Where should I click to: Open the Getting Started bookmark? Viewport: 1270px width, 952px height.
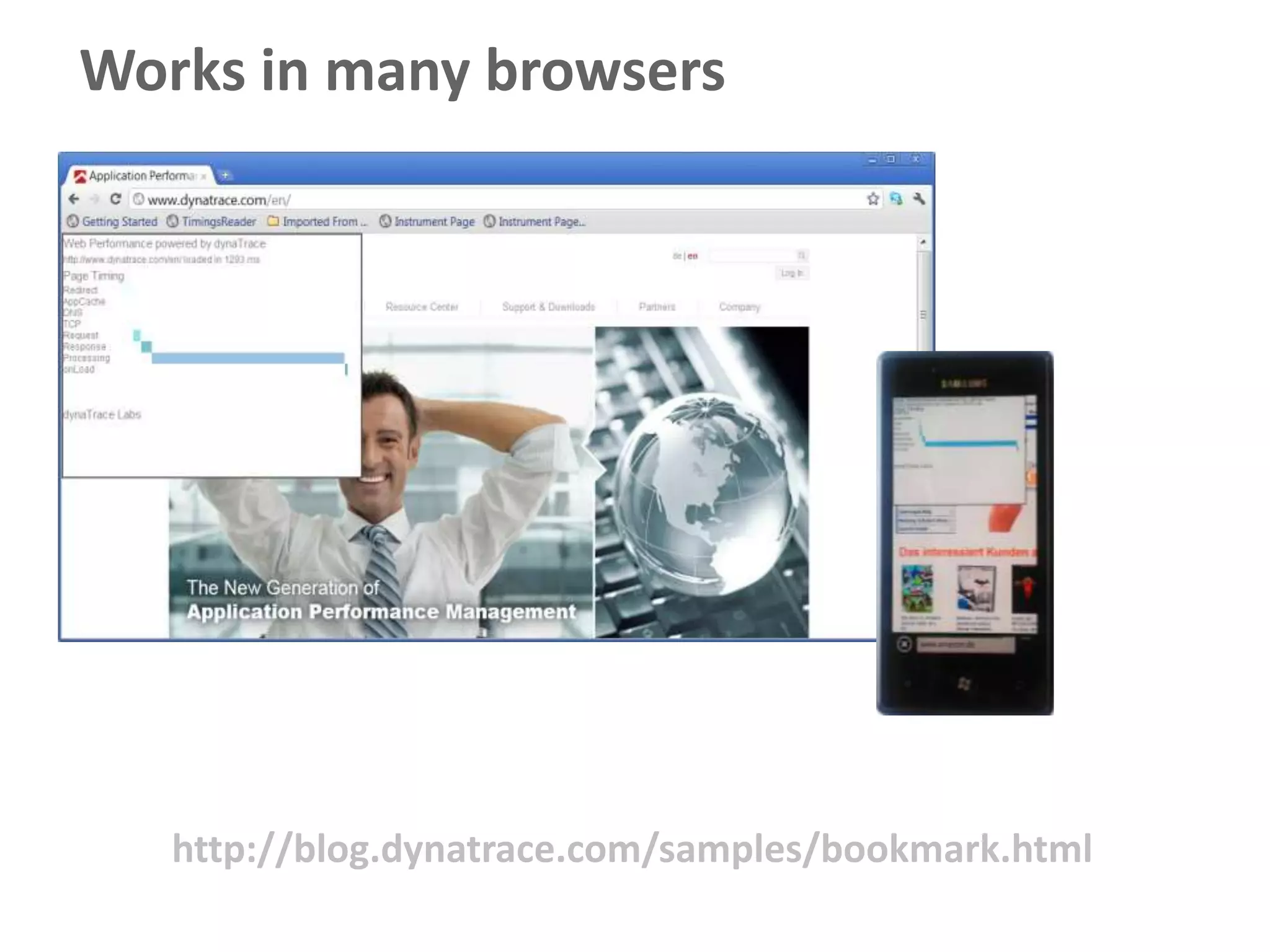[x=112, y=221]
